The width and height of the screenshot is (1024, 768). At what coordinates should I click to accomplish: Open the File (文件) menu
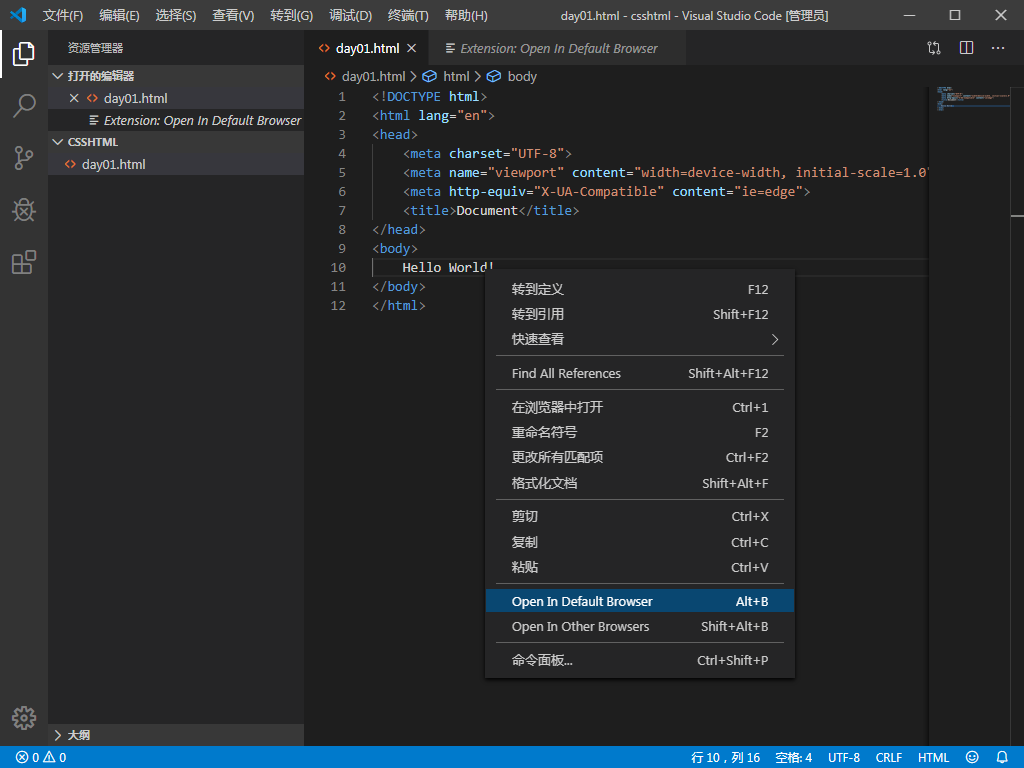[63, 15]
